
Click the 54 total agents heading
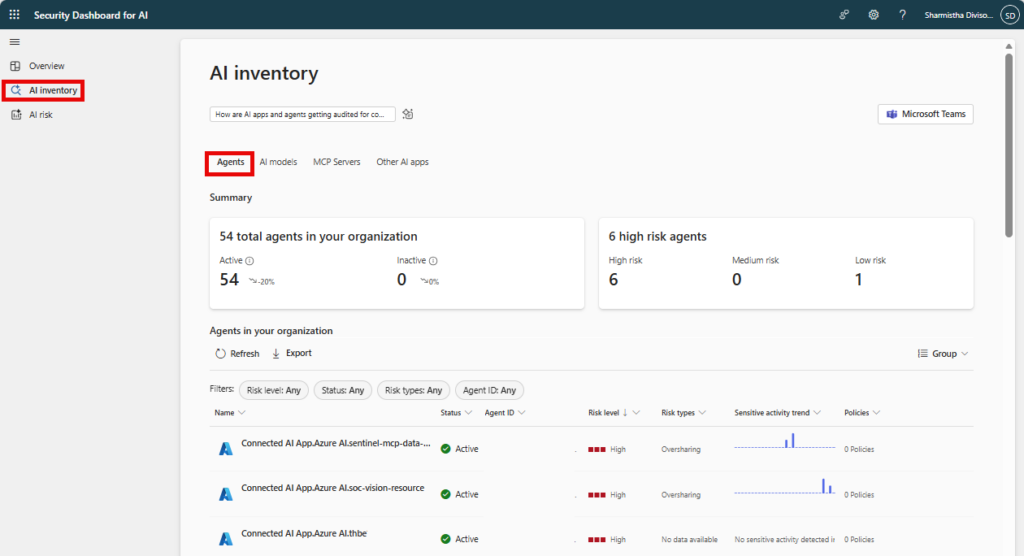click(x=318, y=237)
